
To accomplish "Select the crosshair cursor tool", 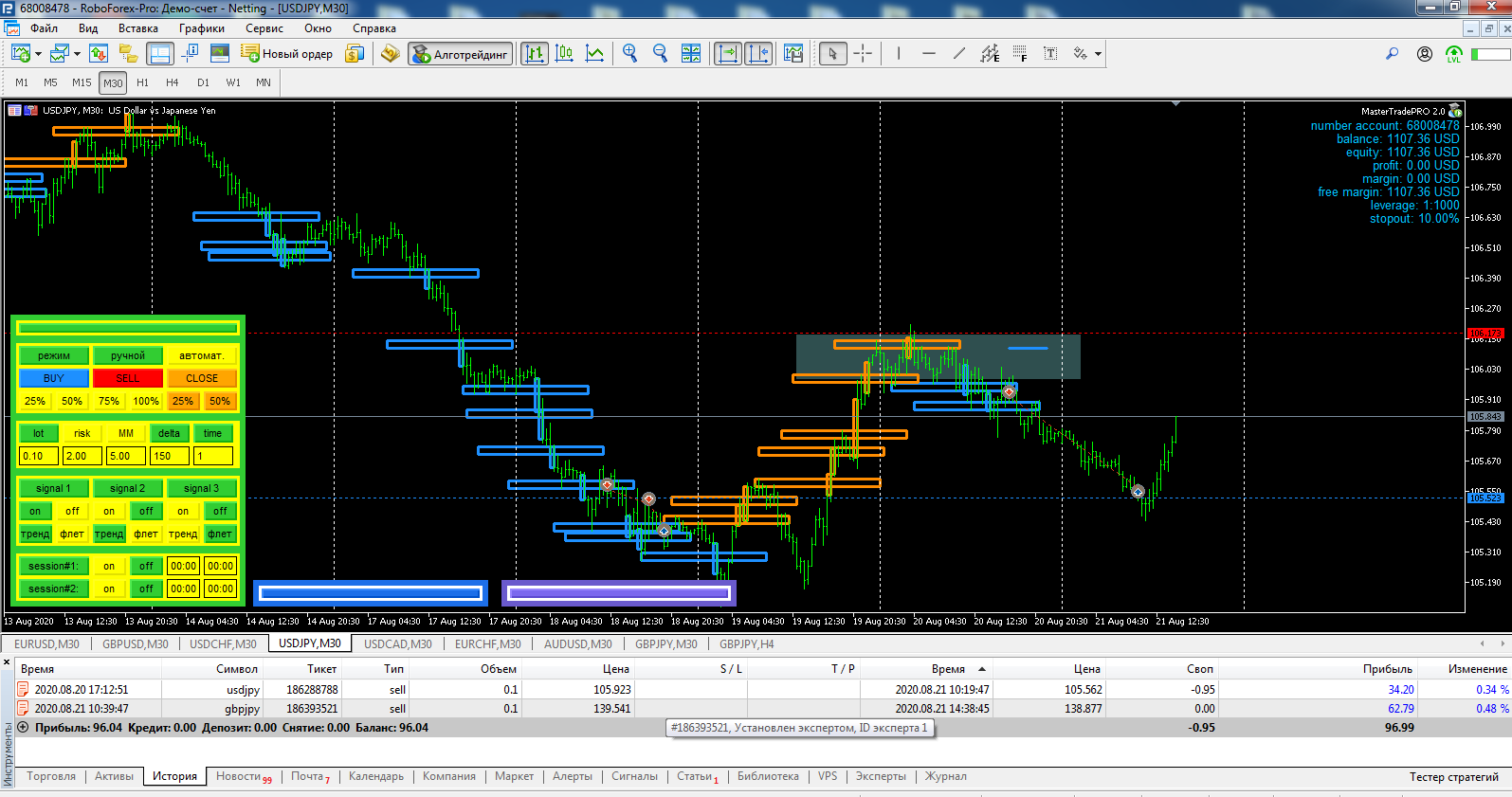I will pyautogui.click(x=863, y=54).
